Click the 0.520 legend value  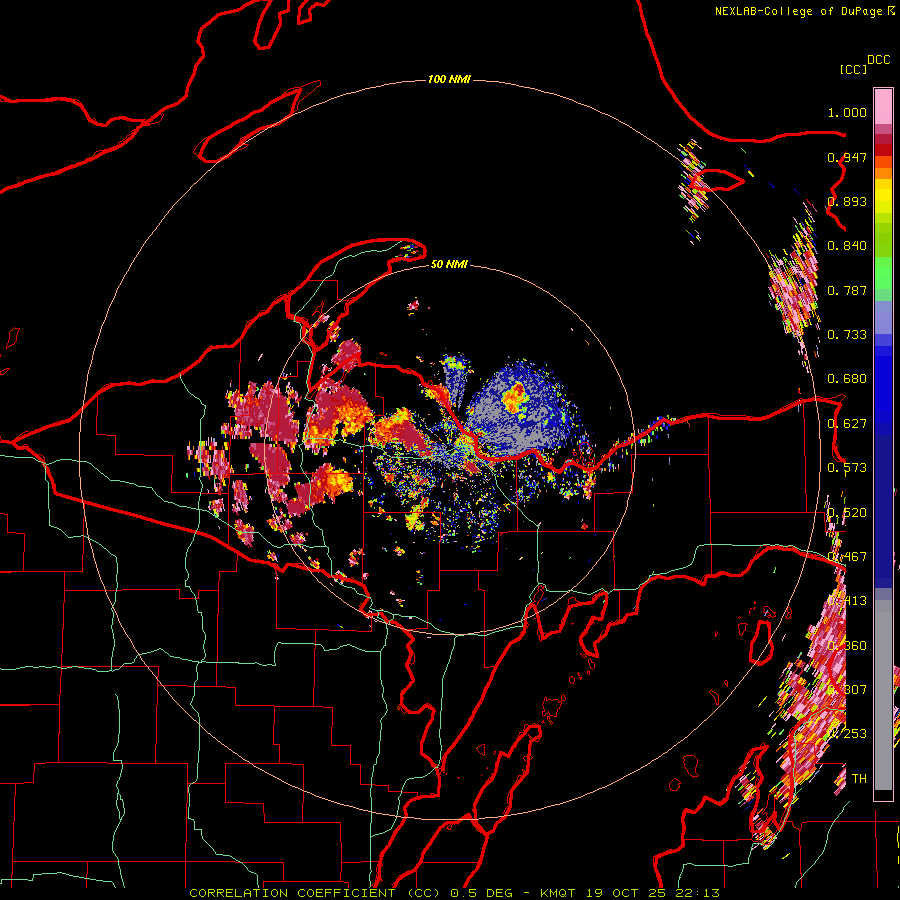[x=847, y=513]
